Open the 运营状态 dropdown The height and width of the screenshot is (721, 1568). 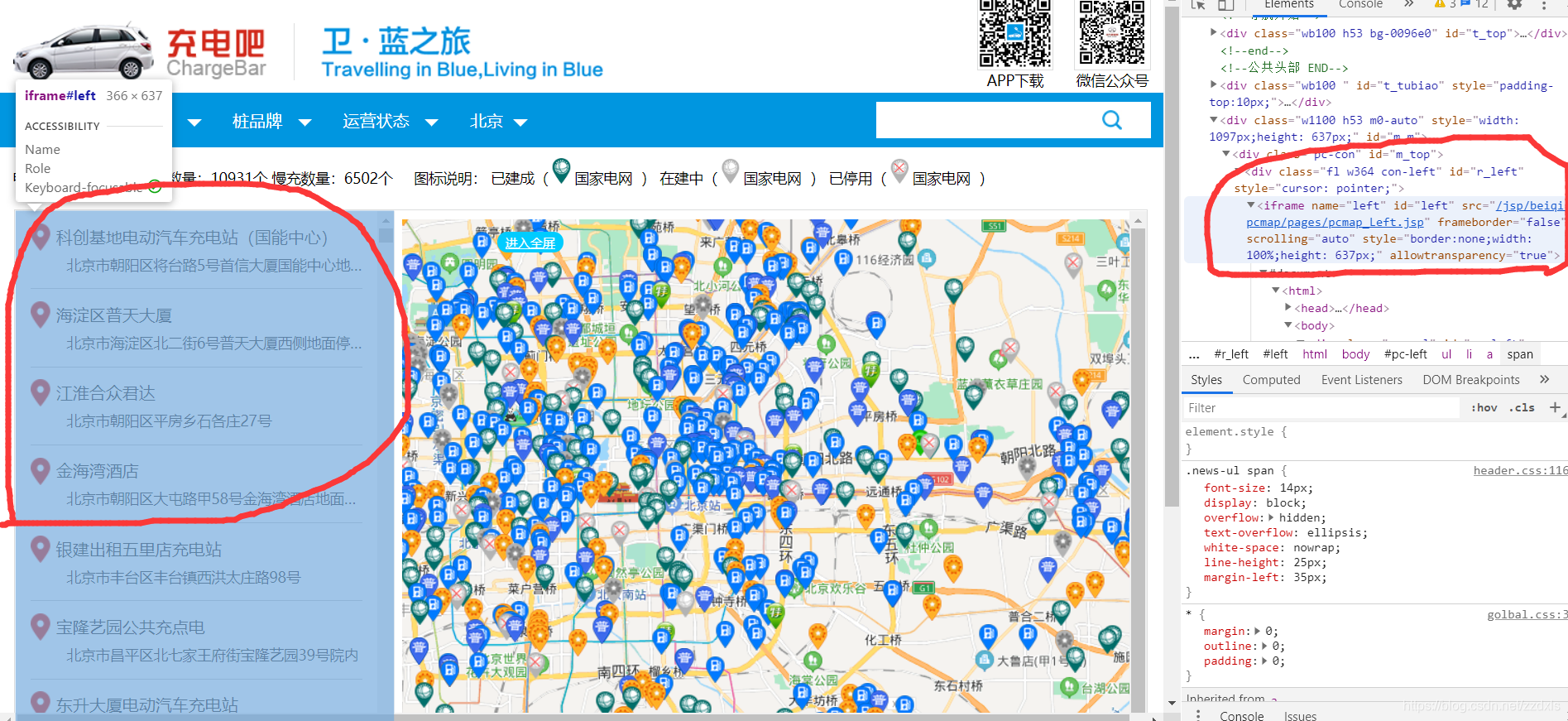tap(390, 122)
